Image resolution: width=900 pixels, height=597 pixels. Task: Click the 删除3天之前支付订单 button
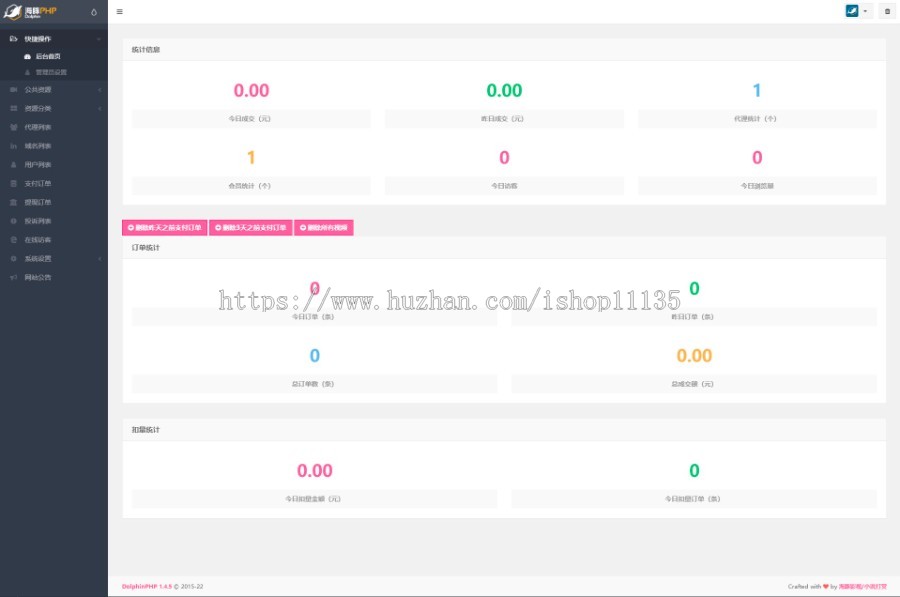click(x=251, y=228)
